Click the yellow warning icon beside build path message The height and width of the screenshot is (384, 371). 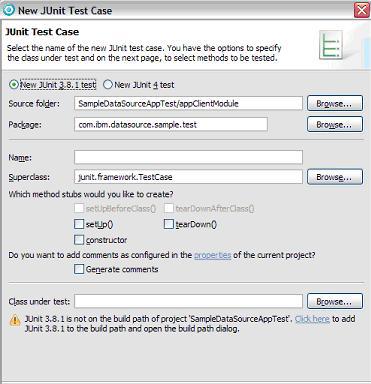tap(15, 320)
